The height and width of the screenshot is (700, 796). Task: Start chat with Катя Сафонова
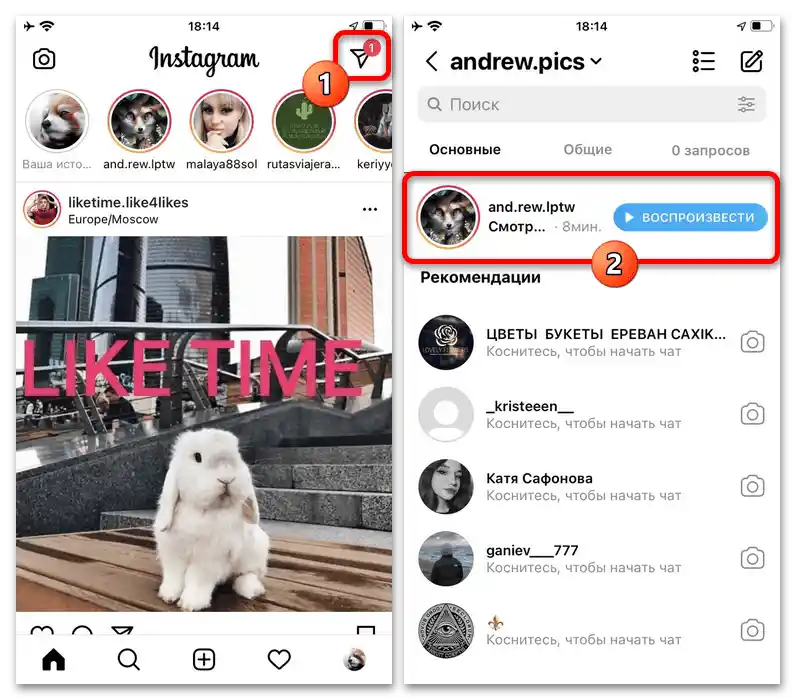tap(584, 486)
